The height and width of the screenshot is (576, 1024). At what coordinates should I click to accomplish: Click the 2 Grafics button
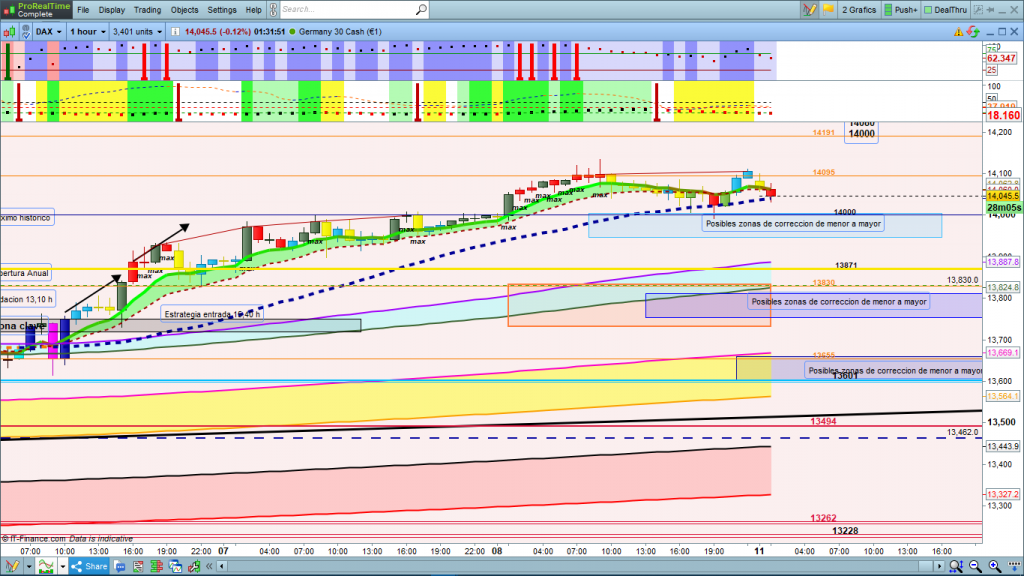click(858, 10)
